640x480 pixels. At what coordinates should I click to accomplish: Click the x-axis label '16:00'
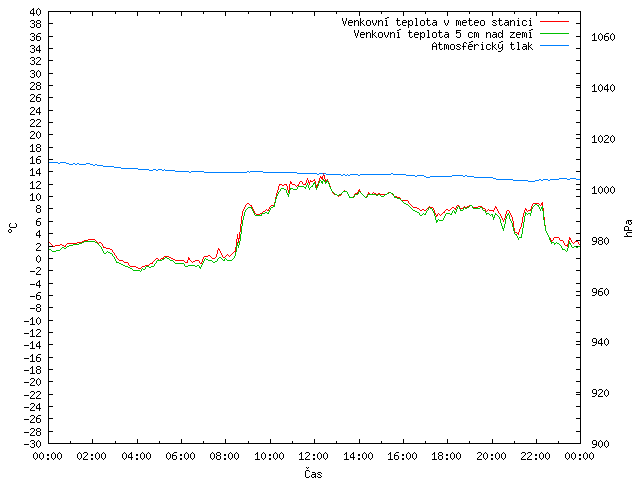click(402, 456)
